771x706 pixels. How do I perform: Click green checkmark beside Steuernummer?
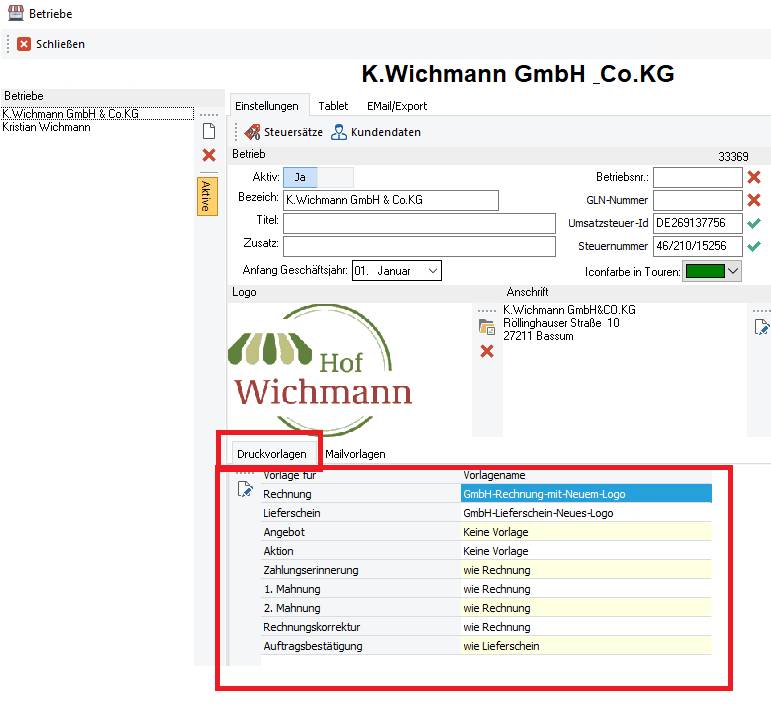point(754,246)
